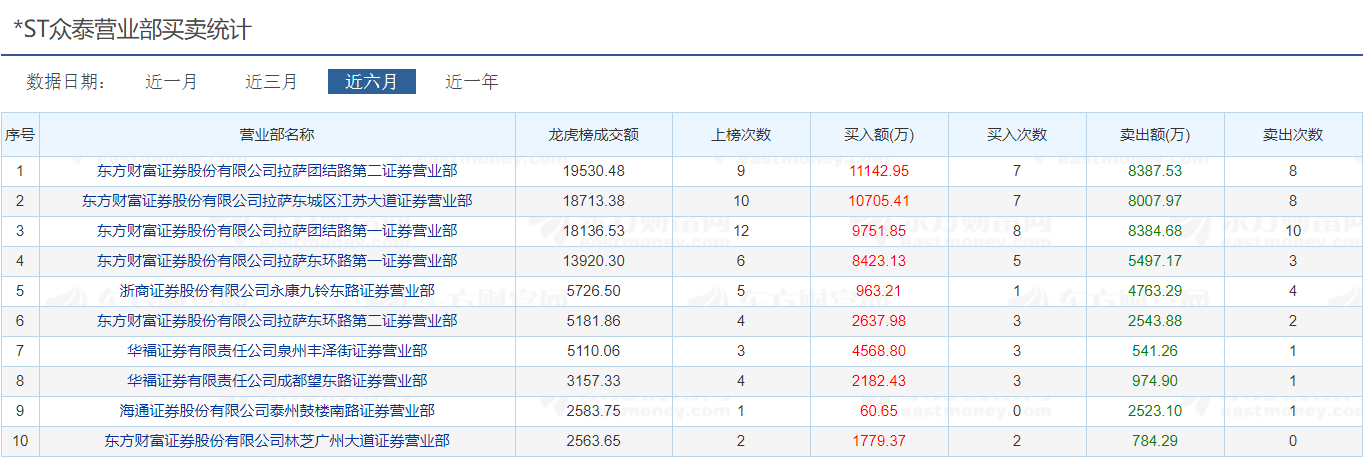
Task: Switch to the 近一月 date range tab
Action: click(172, 82)
